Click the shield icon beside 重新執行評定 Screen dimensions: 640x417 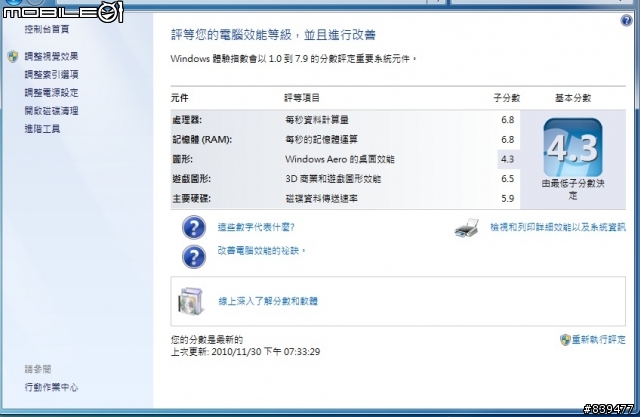565,339
